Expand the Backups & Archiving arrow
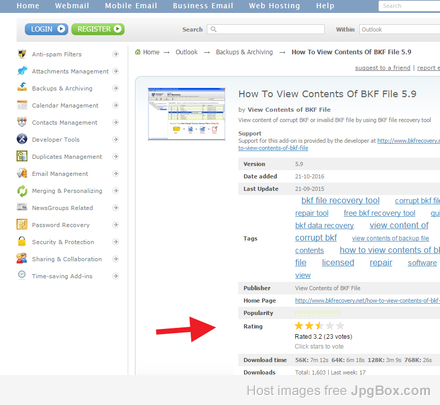 pyautogui.click(x=115, y=88)
